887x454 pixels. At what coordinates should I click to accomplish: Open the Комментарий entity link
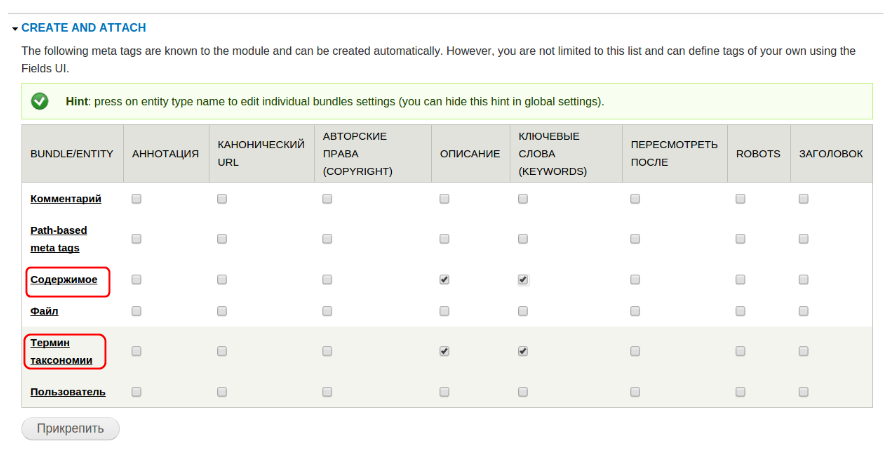66,199
